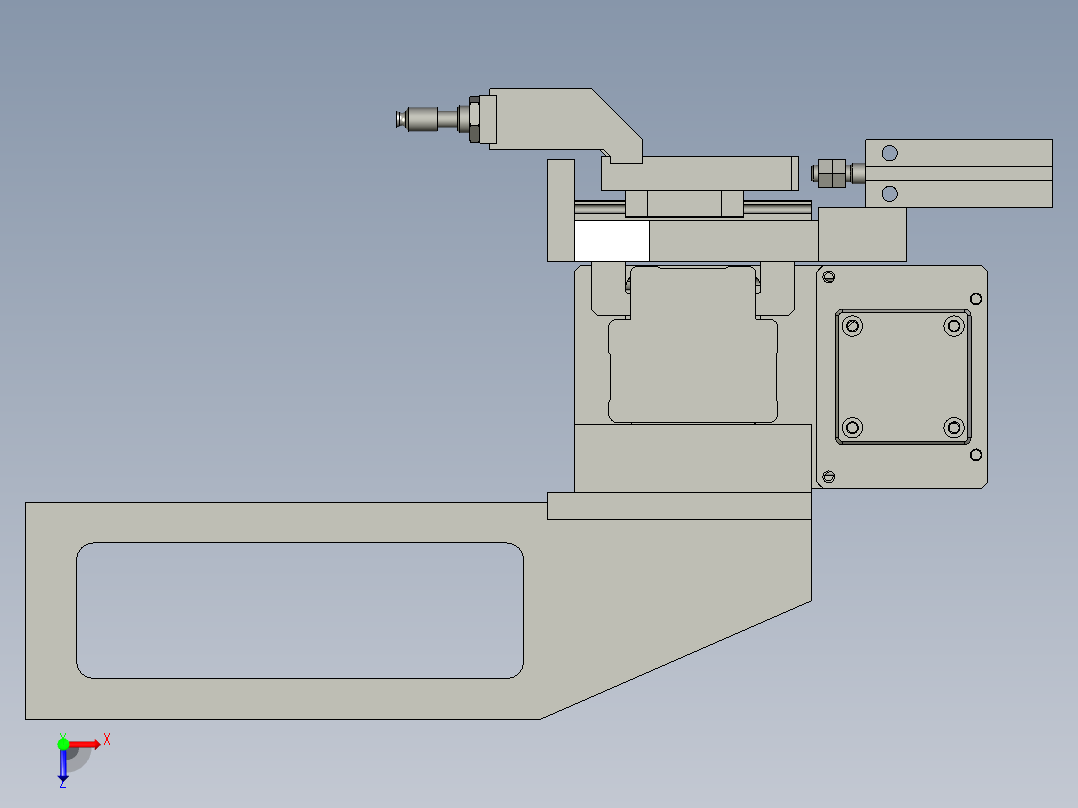Click the small hole at flange bottom-right
The image size is (1078, 808).
(x=976, y=455)
